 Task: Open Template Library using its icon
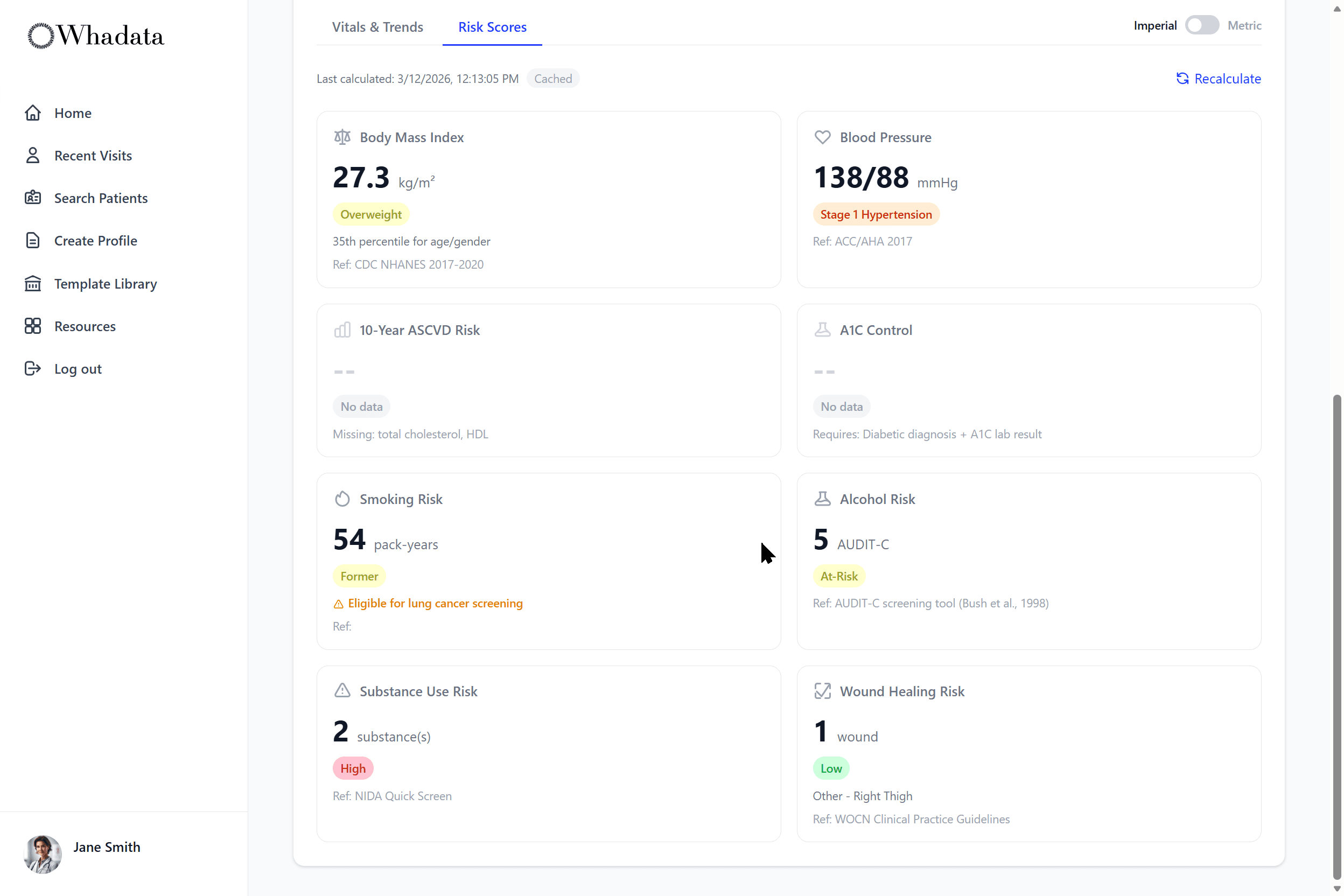[x=32, y=283]
